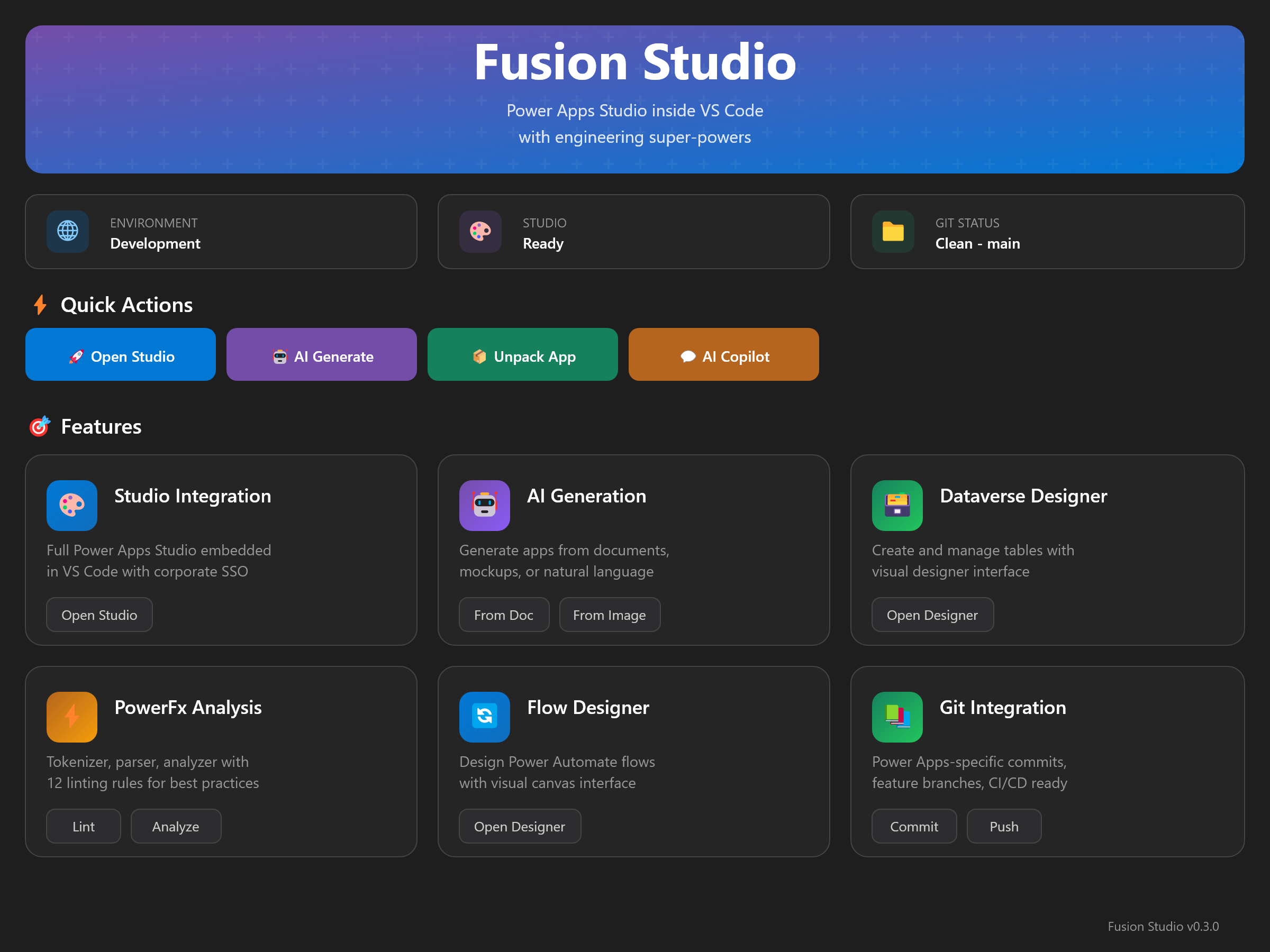
Task: Open Designer in the Dataverse Designer card
Action: (x=932, y=615)
